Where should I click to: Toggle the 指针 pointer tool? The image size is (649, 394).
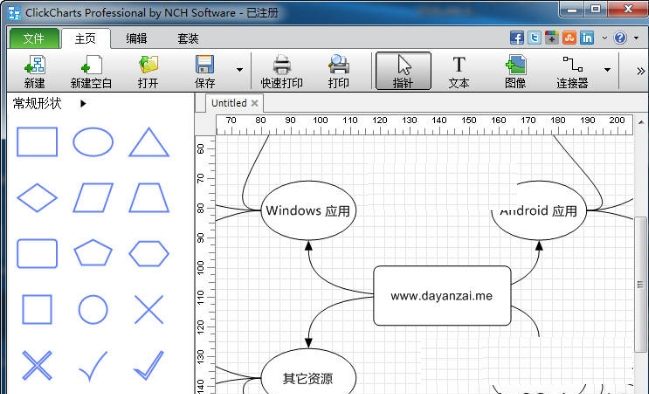click(403, 71)
